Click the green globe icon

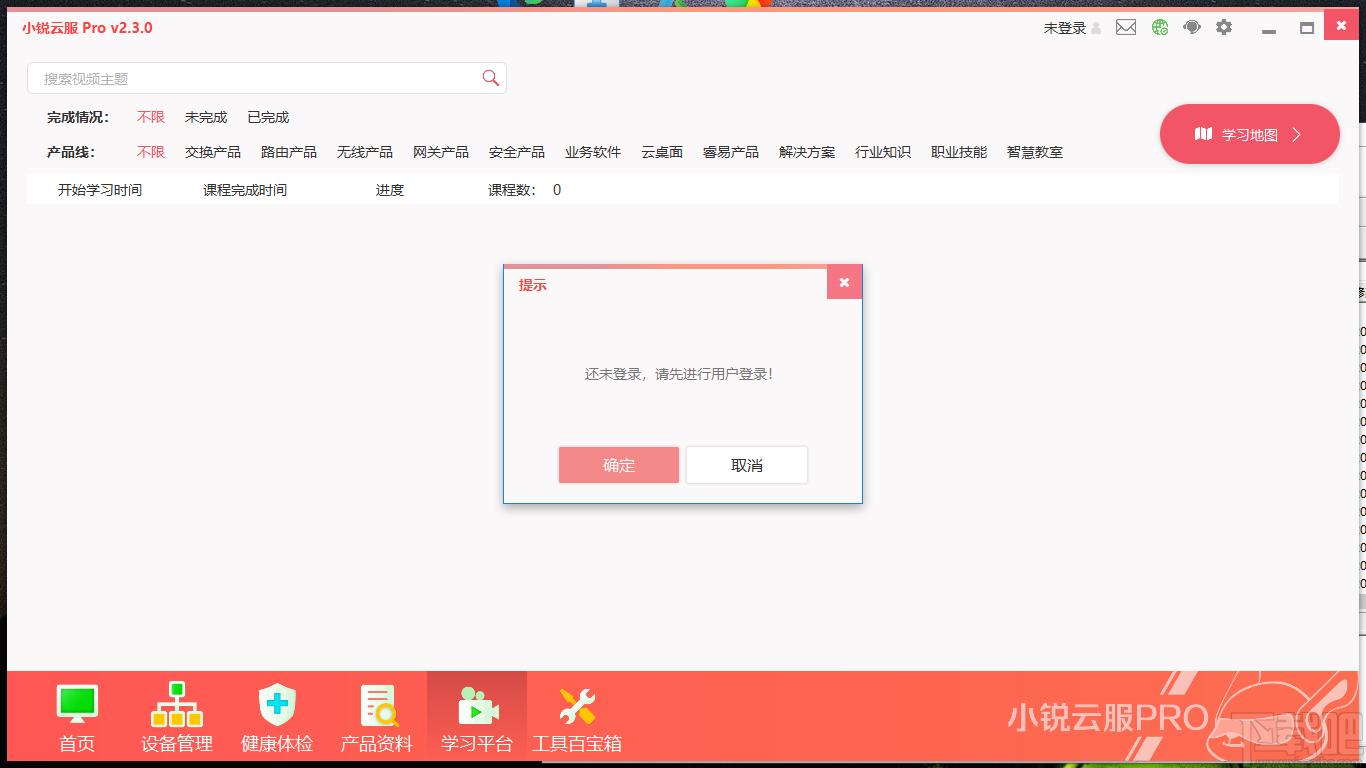pyautogui.click(x=1160, y=28)
